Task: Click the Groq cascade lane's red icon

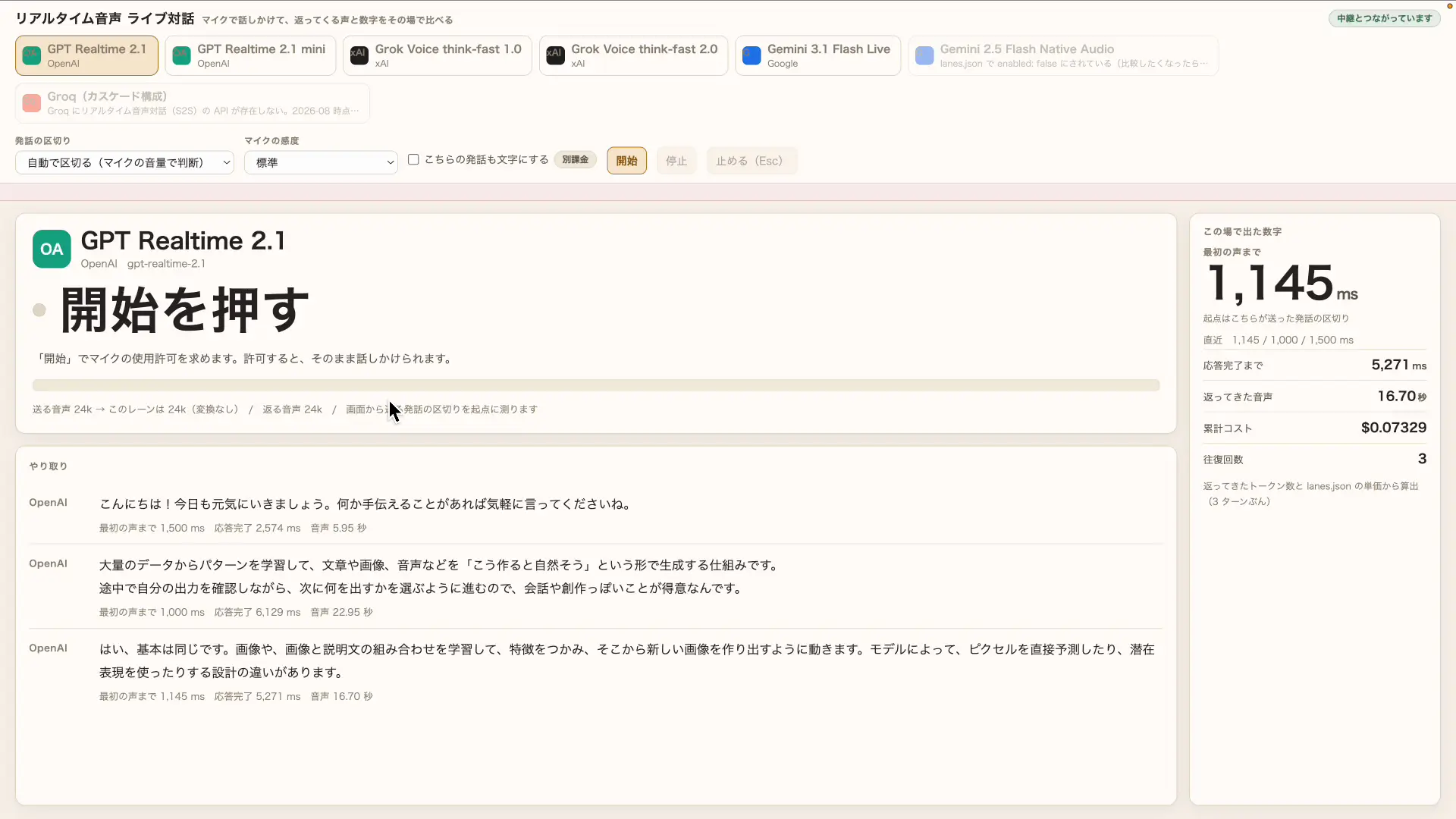Action: [x=31, y=103]
